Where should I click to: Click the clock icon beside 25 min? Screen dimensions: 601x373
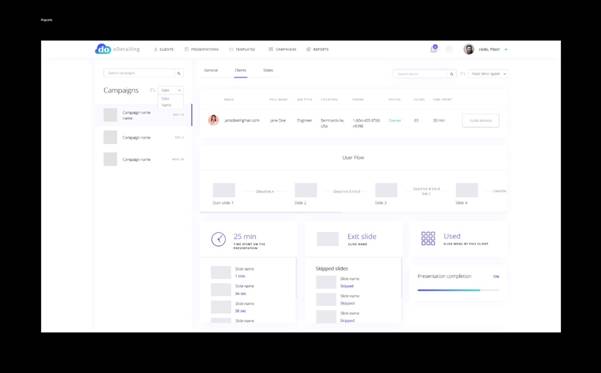tap(218, 239)
